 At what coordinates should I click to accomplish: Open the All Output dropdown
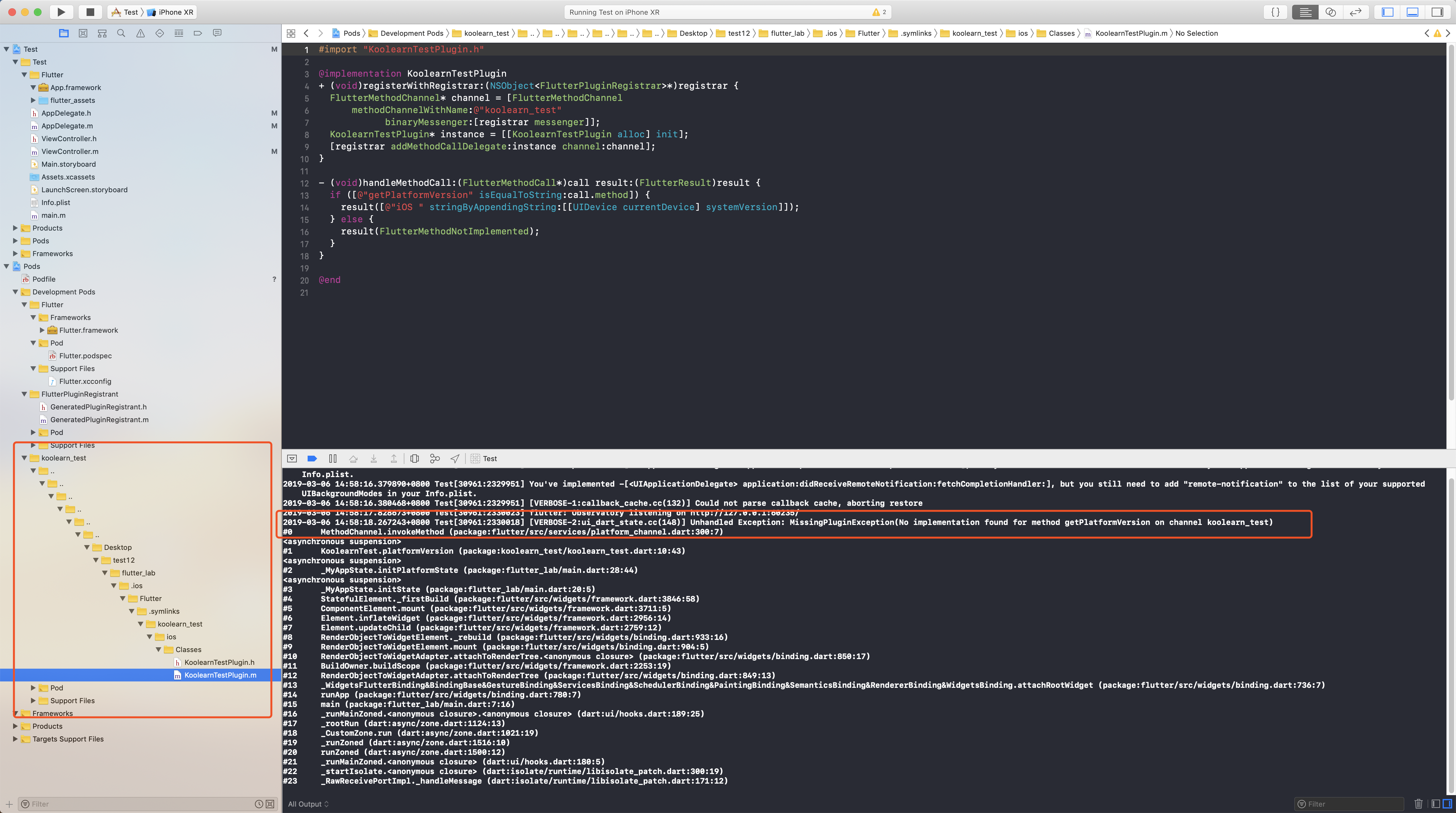[308, 804]
